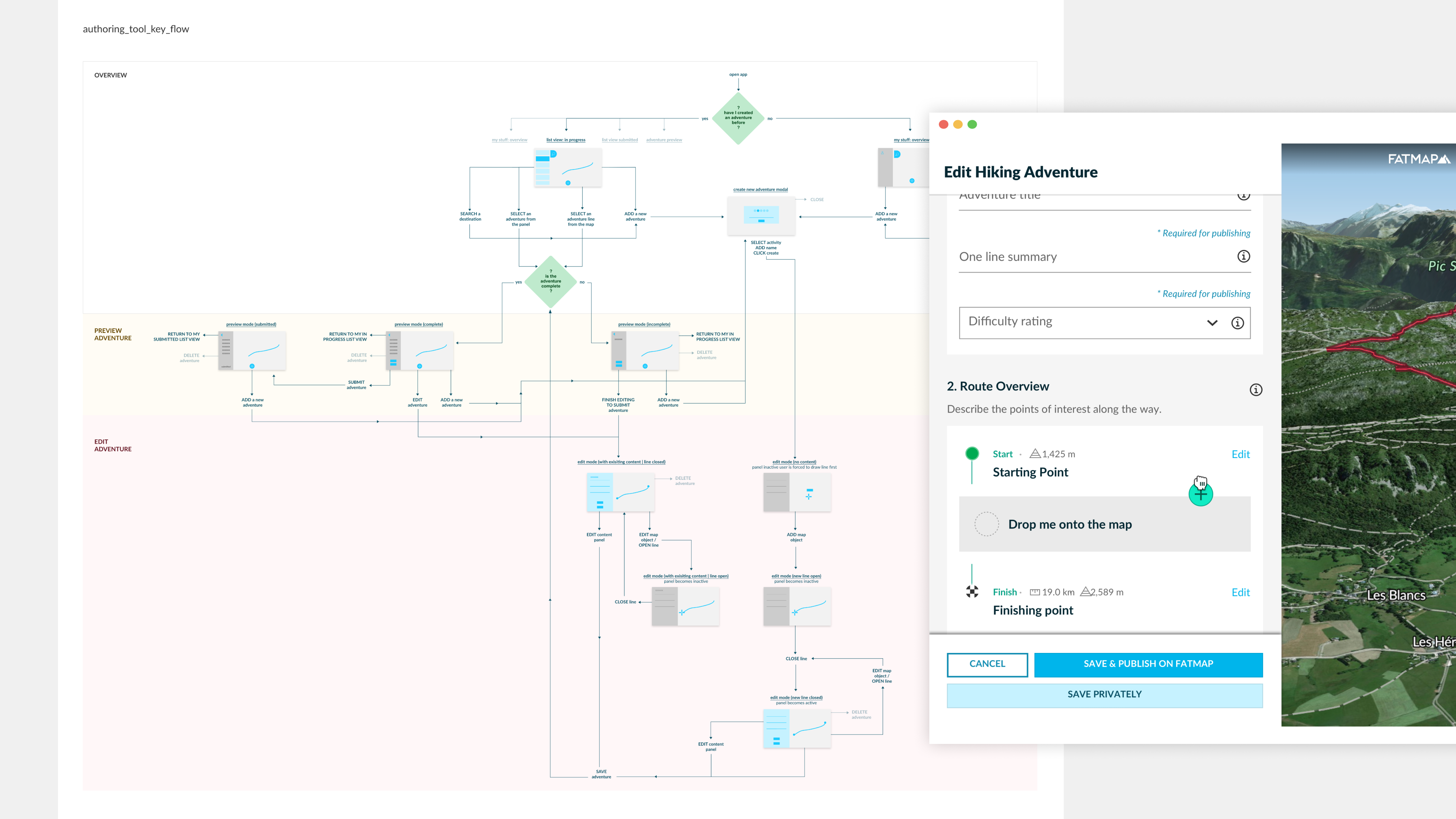
Task: Click the 'open app' start label
Action: pyautogui.click(x=737, y=74)
